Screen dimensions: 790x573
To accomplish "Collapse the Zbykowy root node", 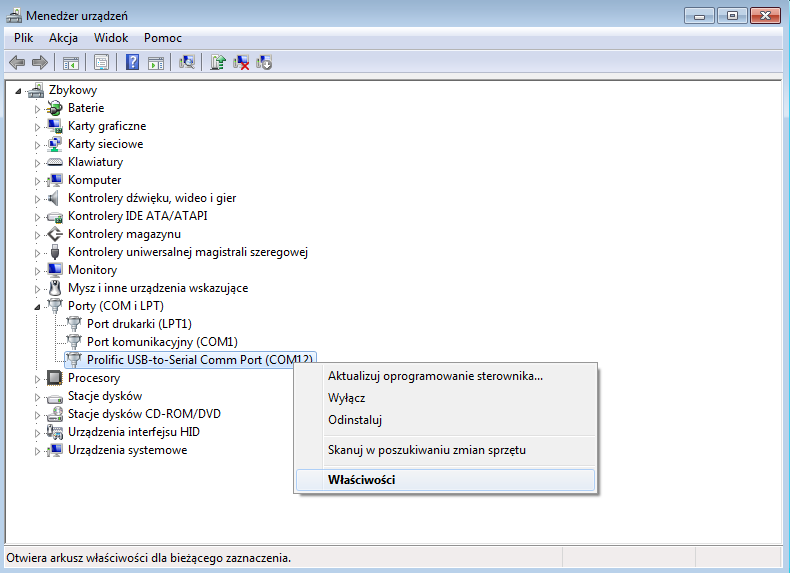I will [x=19, y=90].
